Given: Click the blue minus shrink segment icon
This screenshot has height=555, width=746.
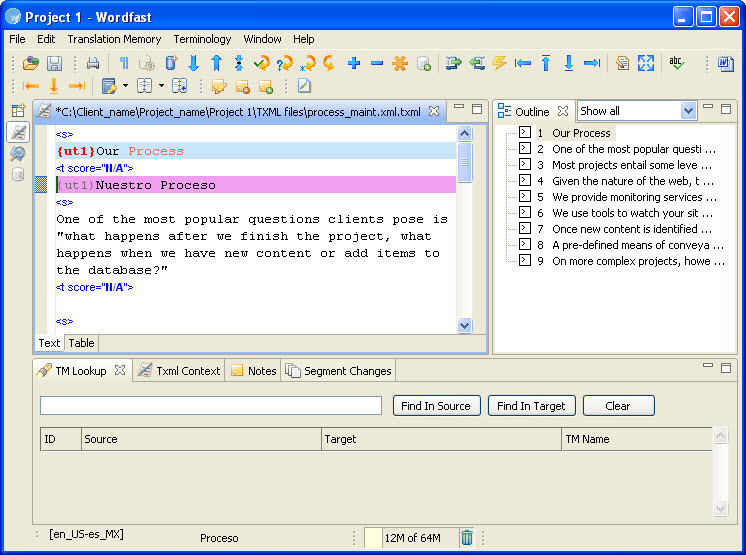Looking at the screenshot, I should tap(377, 63).
